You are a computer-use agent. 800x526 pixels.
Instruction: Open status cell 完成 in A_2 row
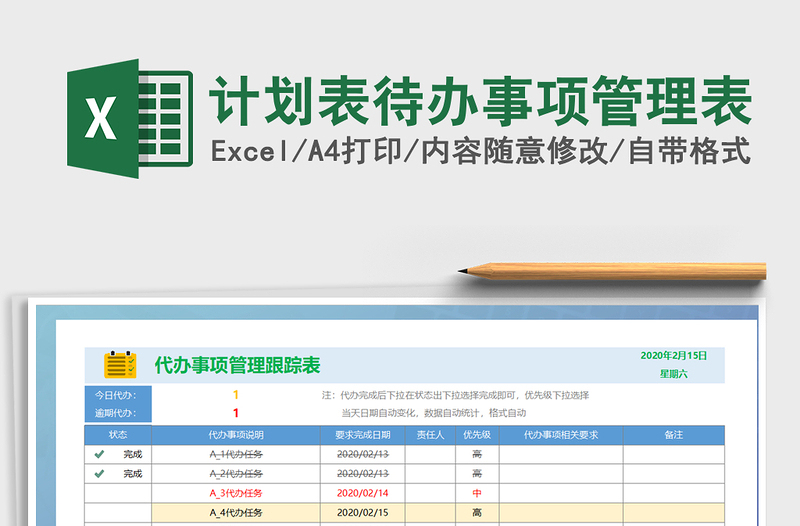click(x=118, y=473)
